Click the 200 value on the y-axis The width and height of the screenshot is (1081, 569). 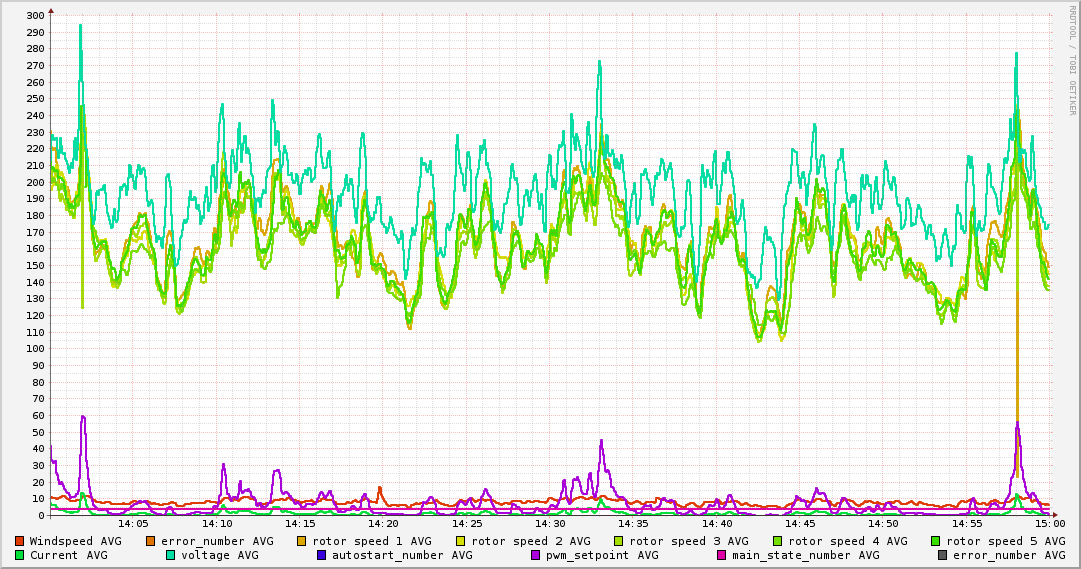(x=35, y=182)
